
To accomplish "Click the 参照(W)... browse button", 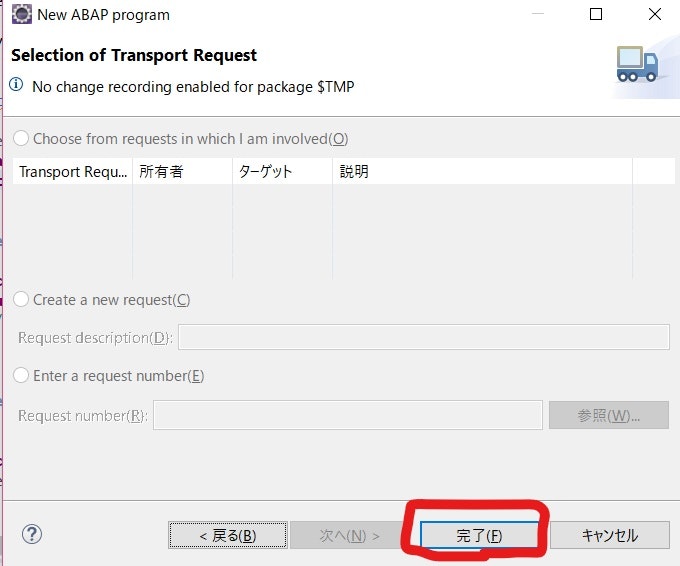I will pyautogui.click(x=608, y=416).
